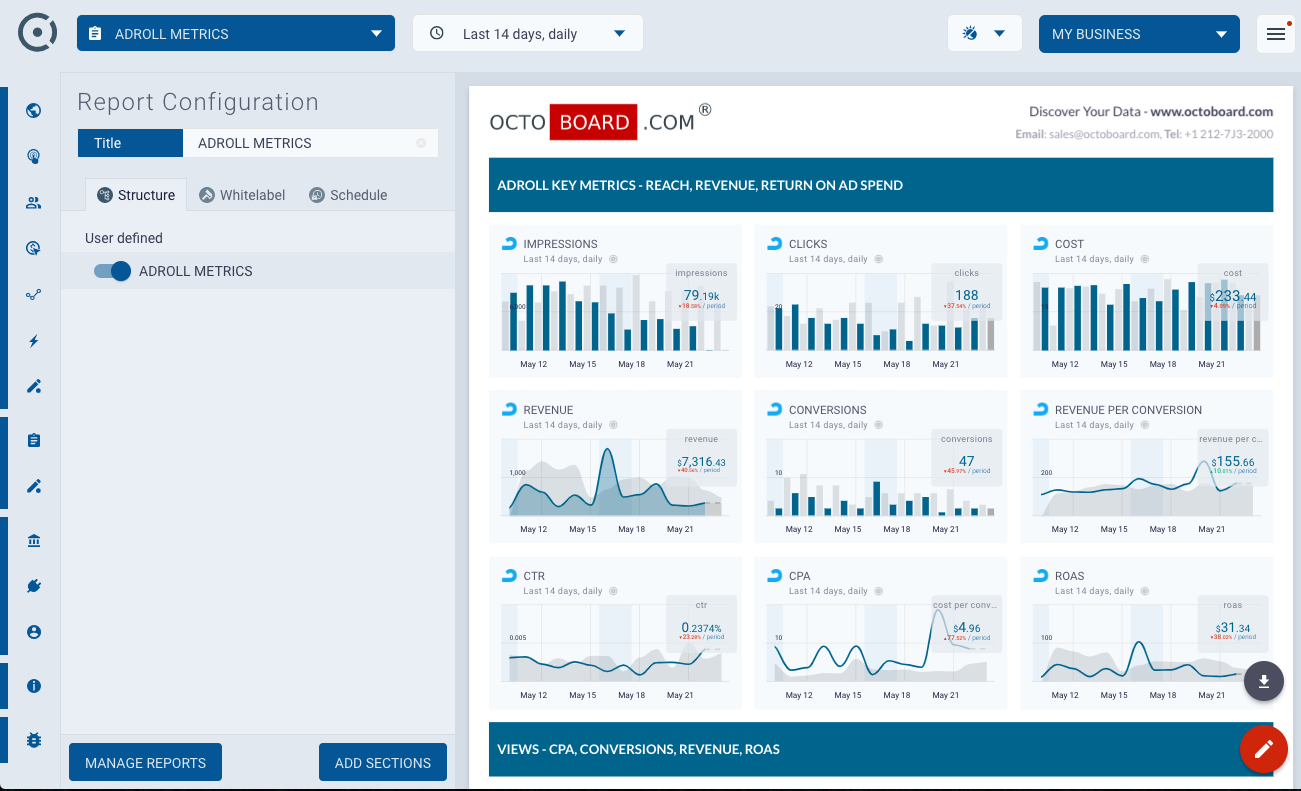Viewport: 1301px width, 791px height.
Task: Click the REVENUE widget title
Action: pos(548,410)
